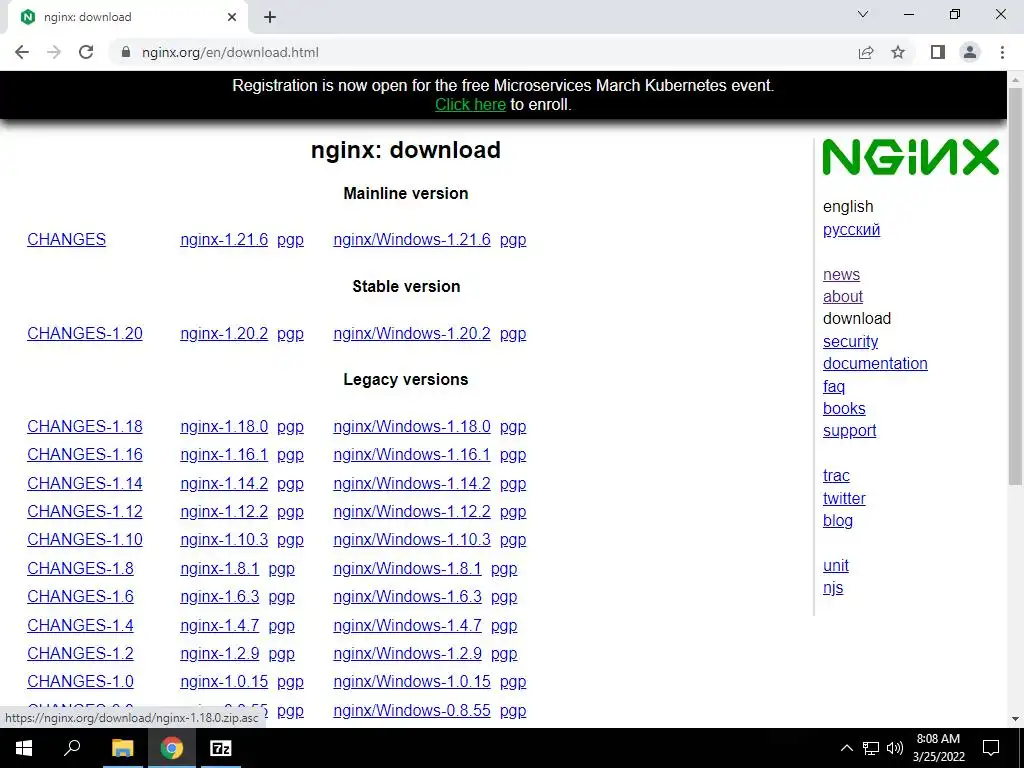Viewport: 1024px width, 768px height.
Task: Click the page vertical scrollbar thumb
Action: [x=1015, y=286]
